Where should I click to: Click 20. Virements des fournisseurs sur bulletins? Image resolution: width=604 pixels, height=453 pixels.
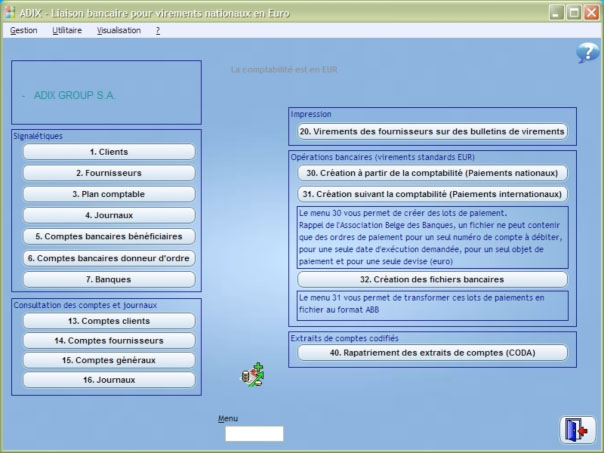pos(432,131)
